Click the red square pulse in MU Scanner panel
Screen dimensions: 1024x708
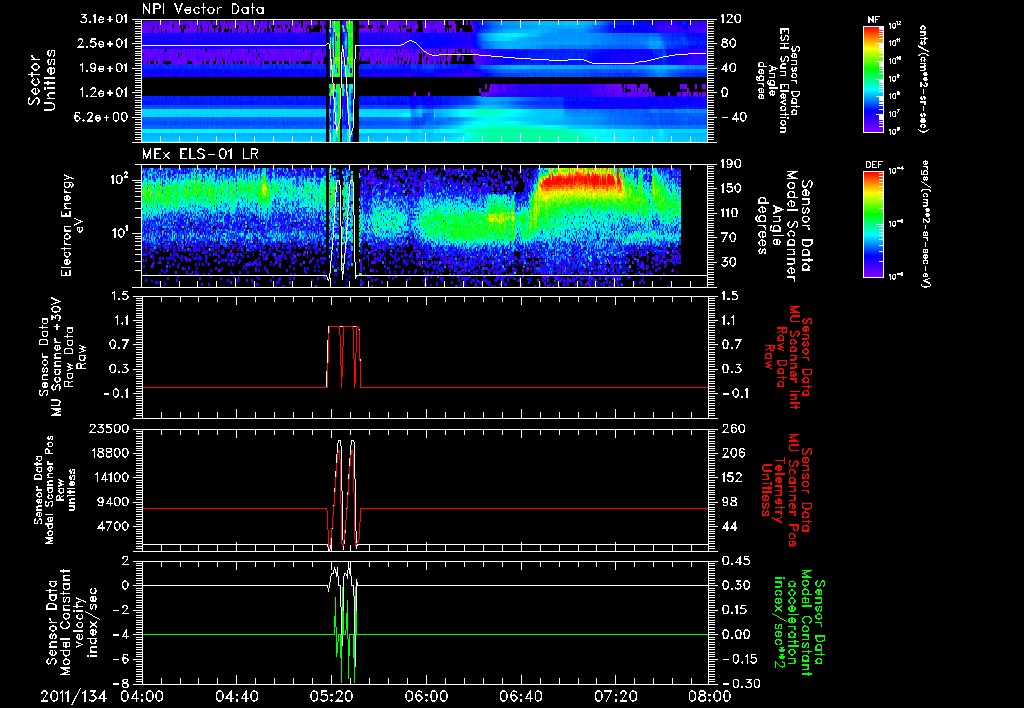click(344, 357)
